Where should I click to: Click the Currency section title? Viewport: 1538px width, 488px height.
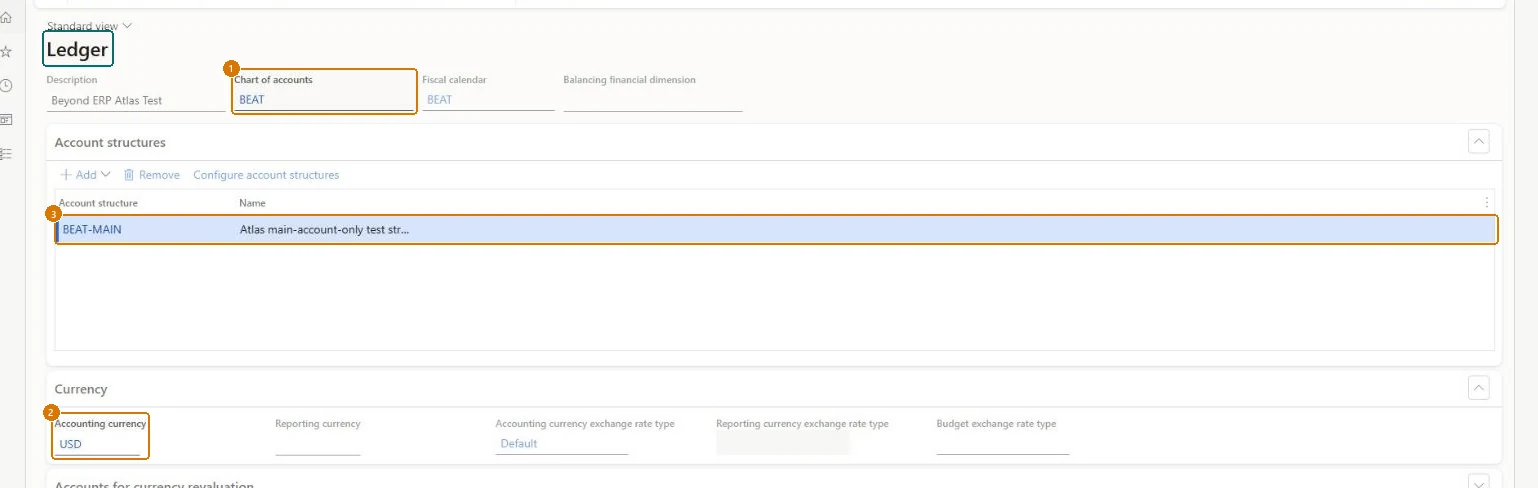[x=81, y=389]
